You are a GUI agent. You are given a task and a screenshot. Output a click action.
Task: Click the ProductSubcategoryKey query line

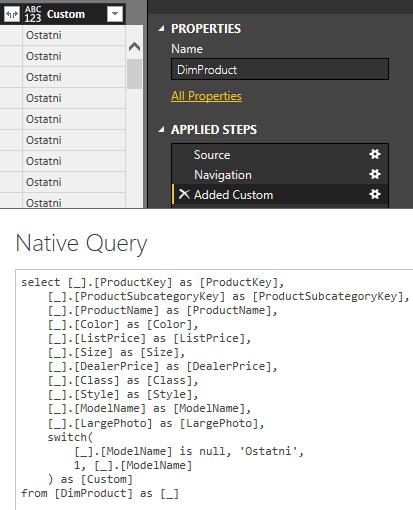pyautogui.click(x=229, y=296)
